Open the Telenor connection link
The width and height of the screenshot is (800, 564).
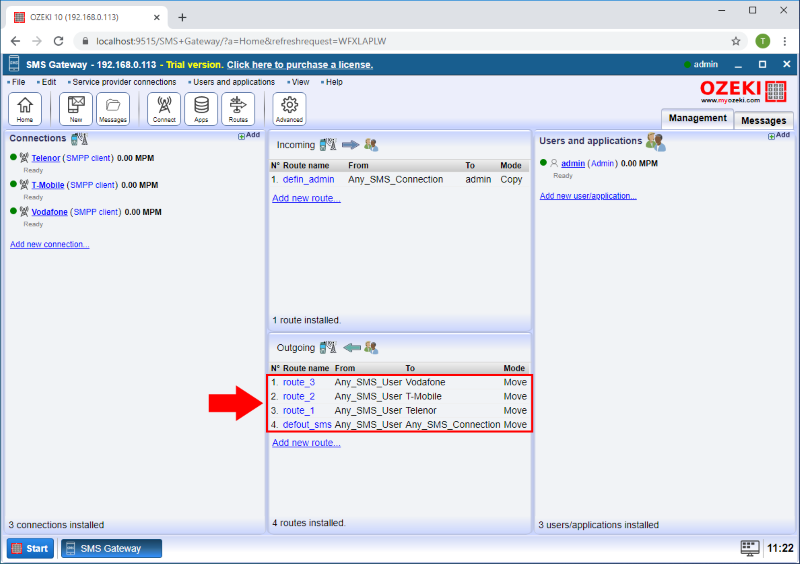click(46, 158)
